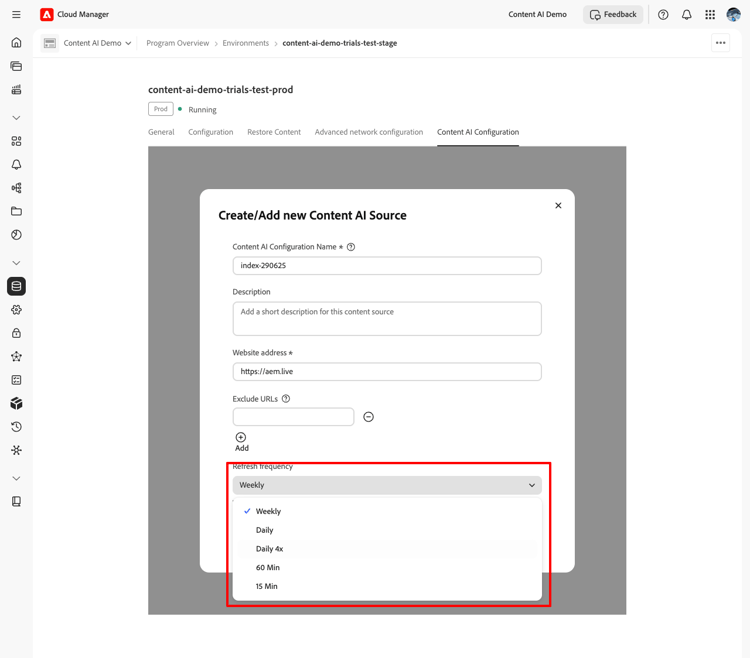The image size is (750, 658).
Task: Click the program icon beside Content AI Demo
Action: tap(50, 43)
